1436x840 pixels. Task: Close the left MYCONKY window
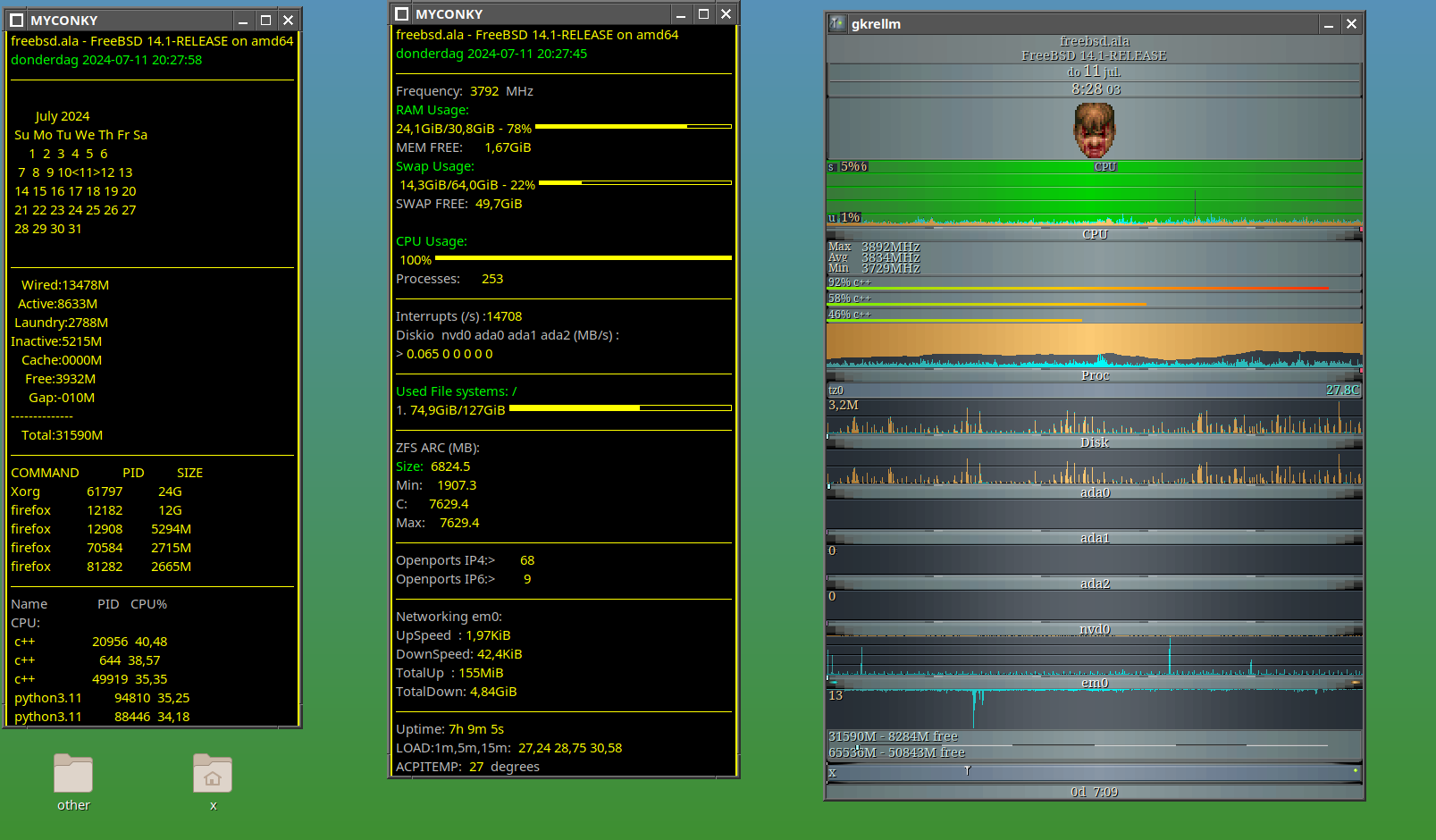pyautogui.click(x=288, y=20)
